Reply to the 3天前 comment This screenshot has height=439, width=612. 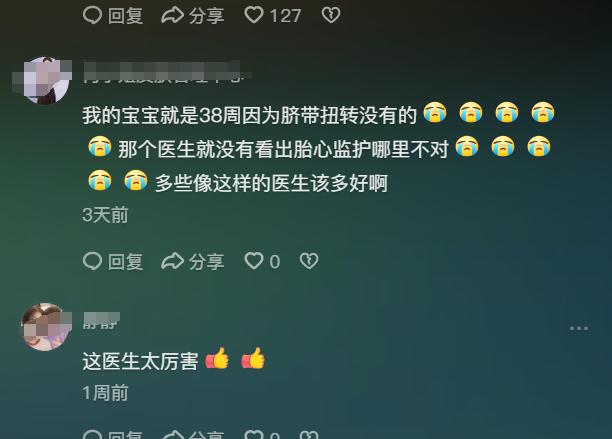point(93,261)
